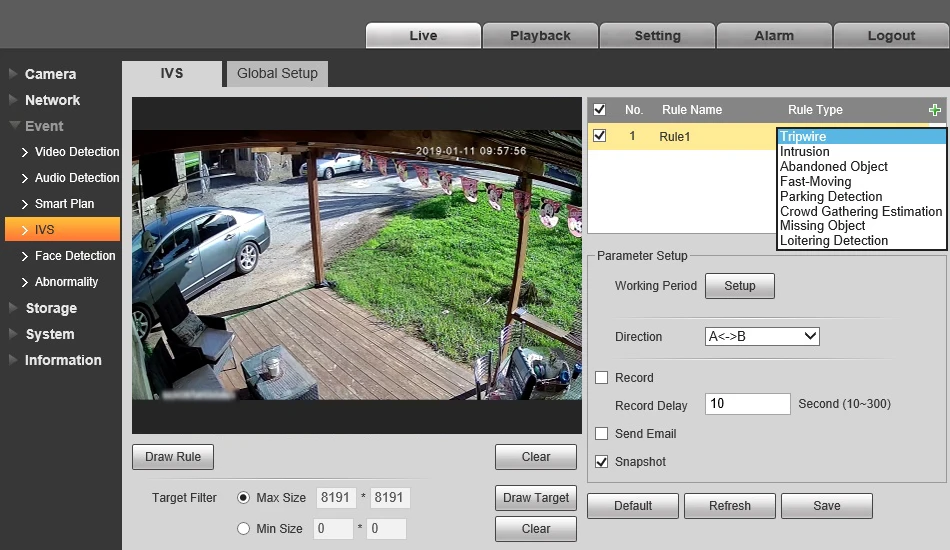Image resolution: width=950 pixels, height=550 pixels.
Task: Open the Playback tab
Action: [x=540, y=35]
